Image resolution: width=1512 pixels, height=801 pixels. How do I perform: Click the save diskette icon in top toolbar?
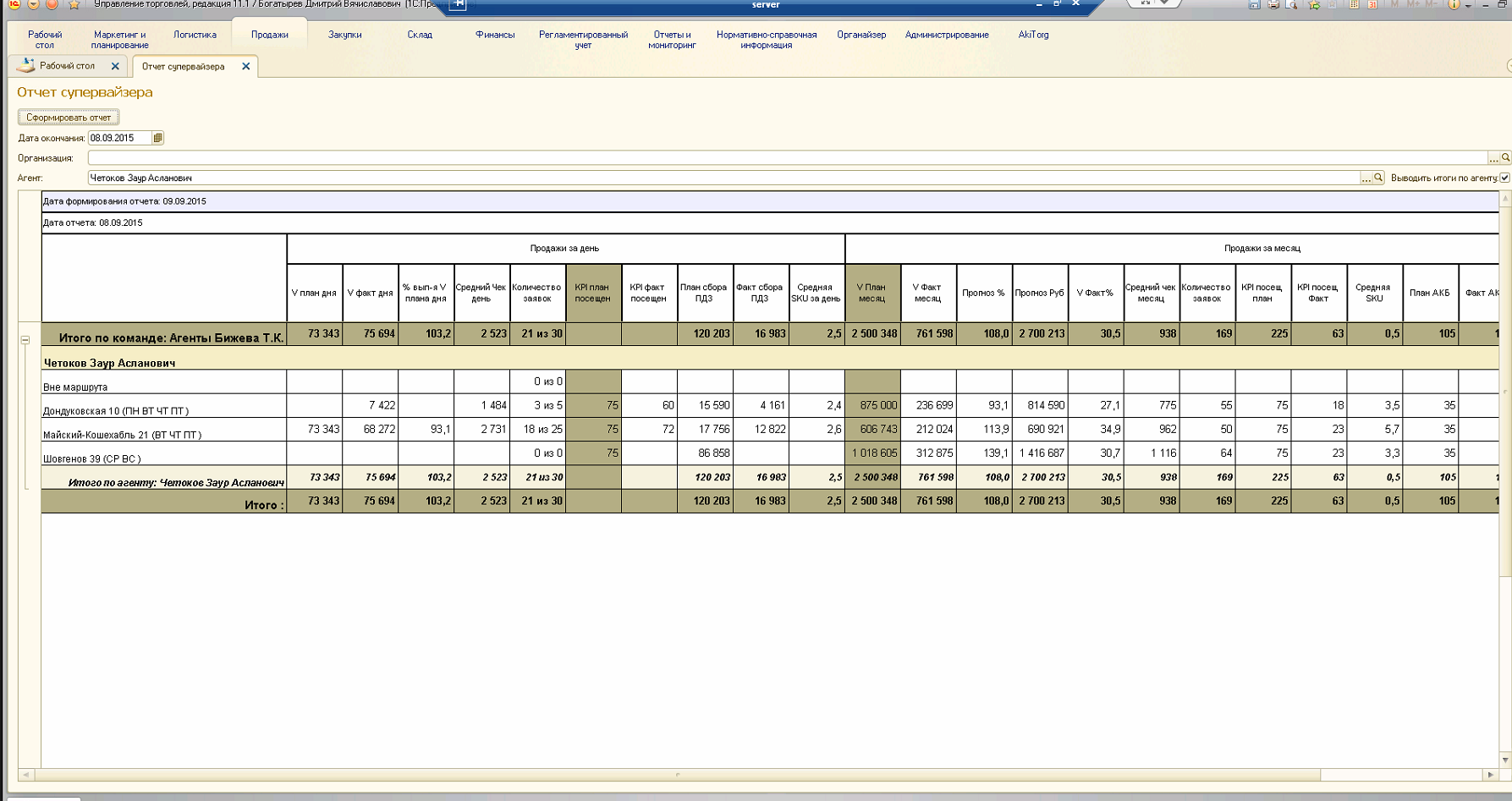click(1254, 5)
